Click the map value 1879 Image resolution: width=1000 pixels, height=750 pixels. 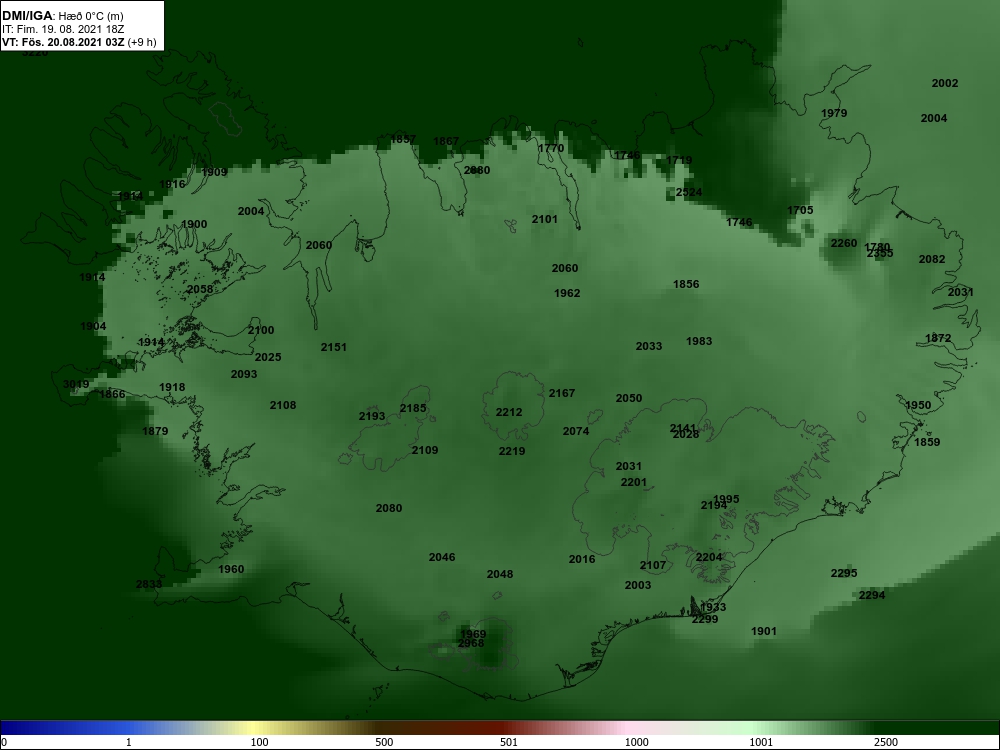[155, 431]
